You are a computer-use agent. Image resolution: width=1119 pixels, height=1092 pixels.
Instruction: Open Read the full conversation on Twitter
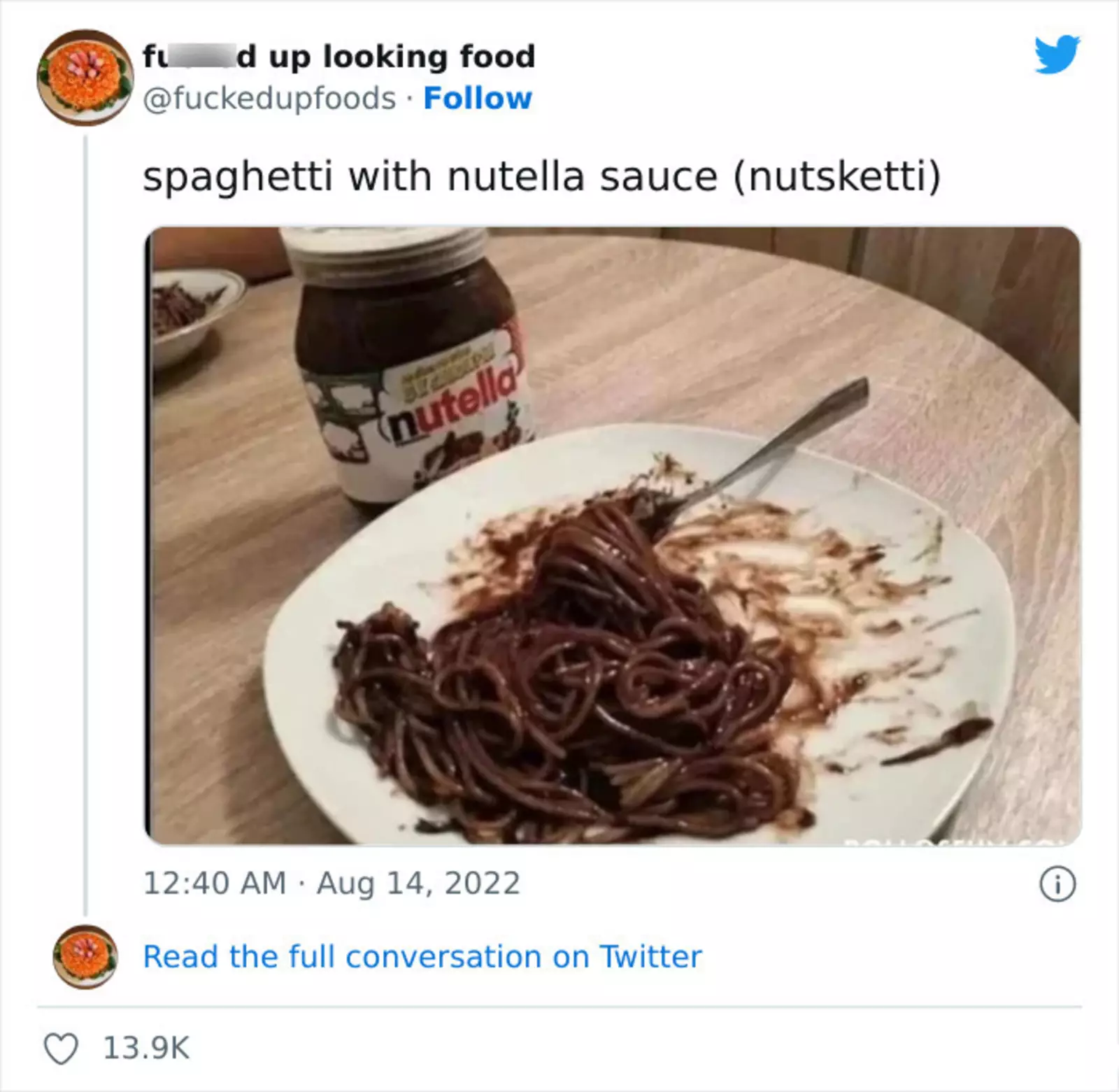[422, 956]
